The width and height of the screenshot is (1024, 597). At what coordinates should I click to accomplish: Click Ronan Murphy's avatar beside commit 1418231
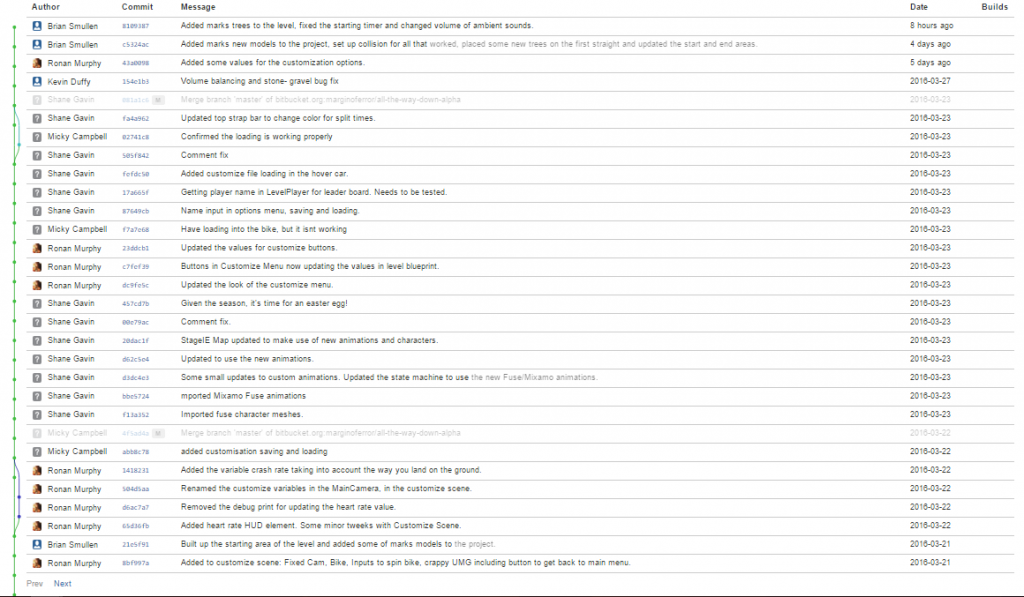(37, 470)
